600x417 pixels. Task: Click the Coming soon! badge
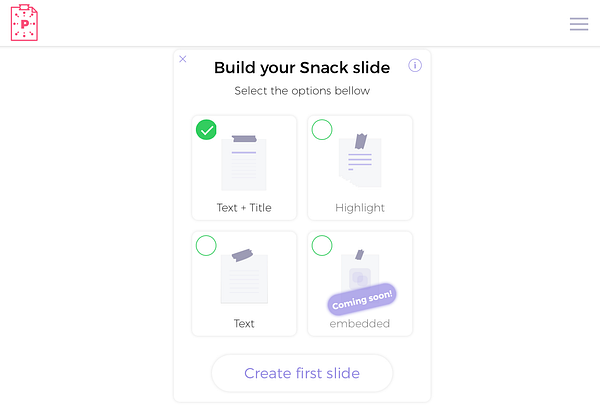(362, 300)
